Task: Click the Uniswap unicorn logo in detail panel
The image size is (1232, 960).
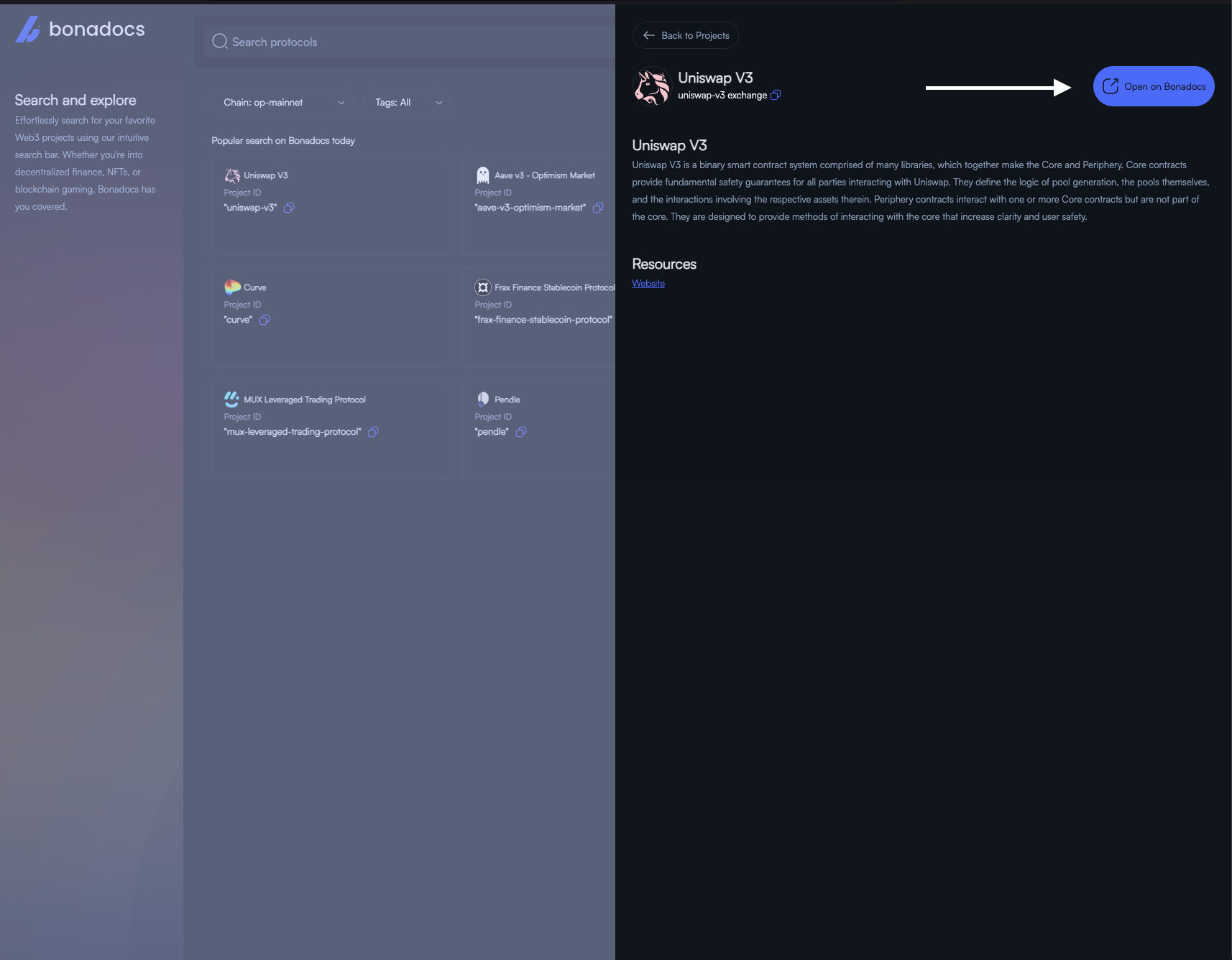Action: click(x=652, y=86)
